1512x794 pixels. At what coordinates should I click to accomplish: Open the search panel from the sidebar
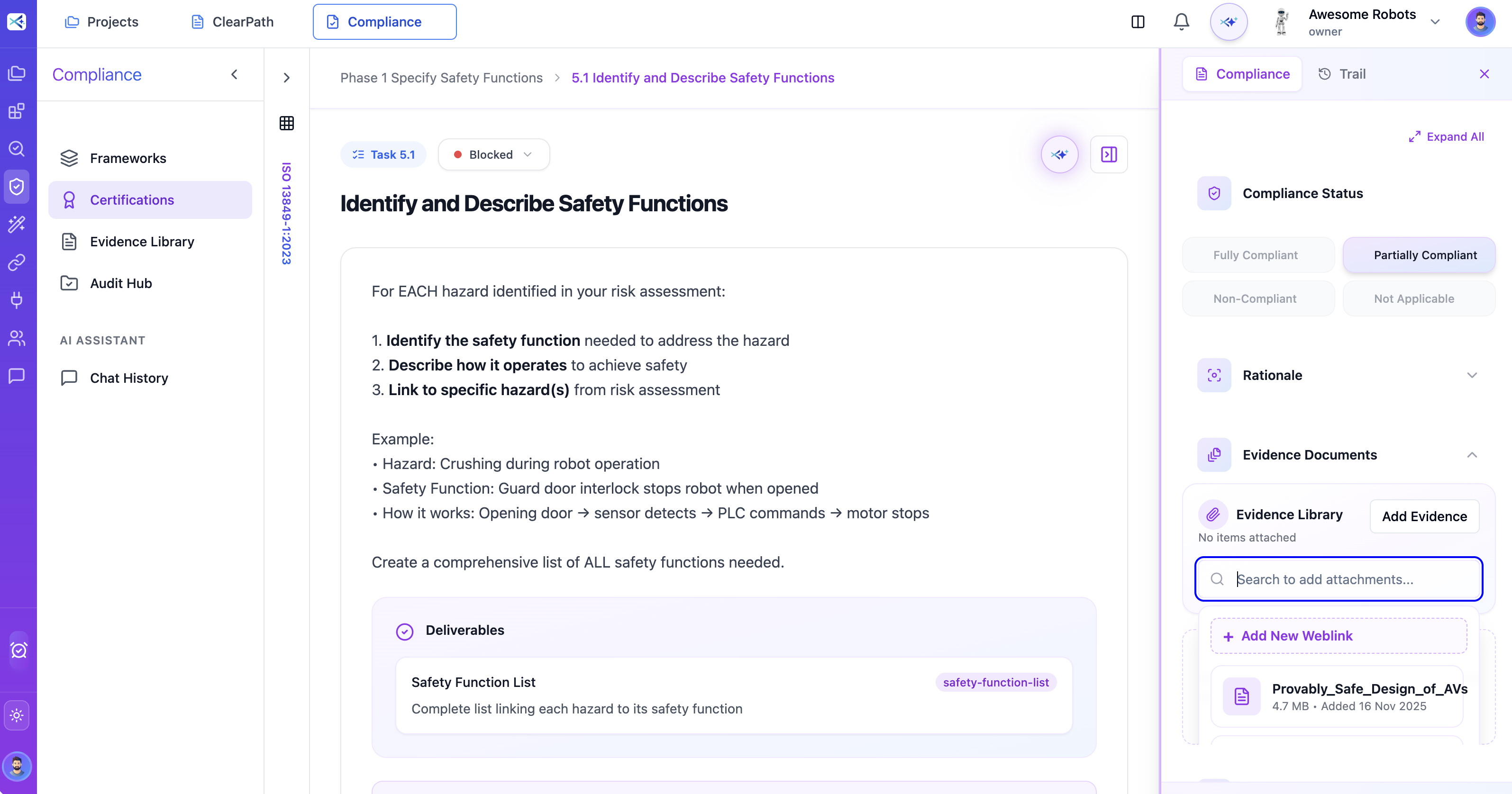pos(17,148)
